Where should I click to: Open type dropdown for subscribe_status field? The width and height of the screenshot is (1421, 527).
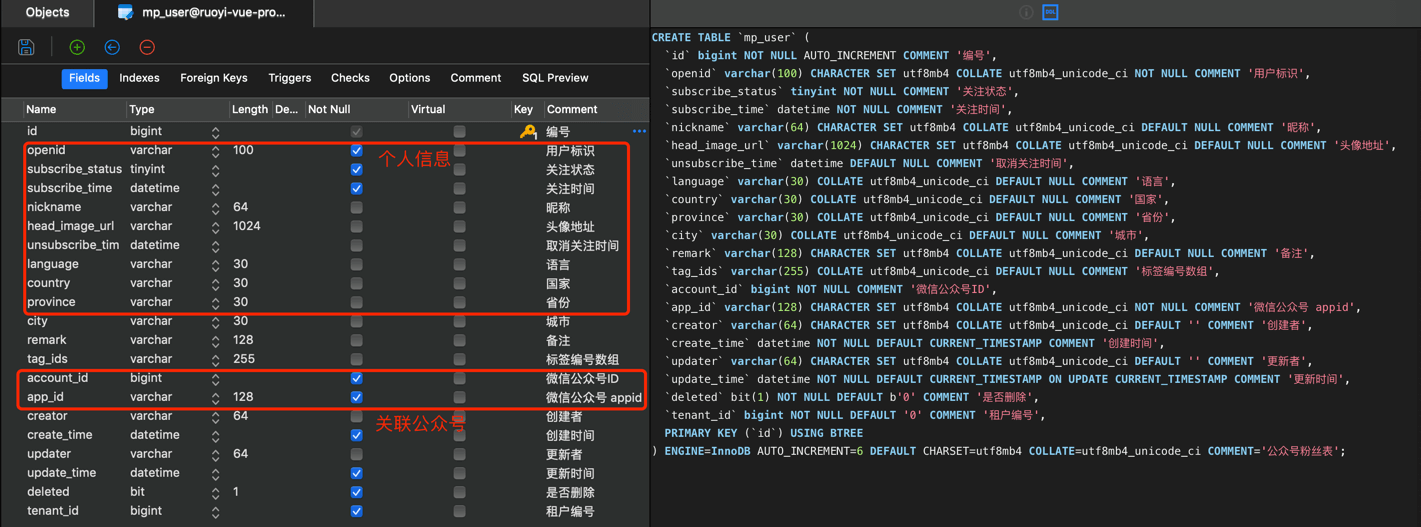(215, 170)
